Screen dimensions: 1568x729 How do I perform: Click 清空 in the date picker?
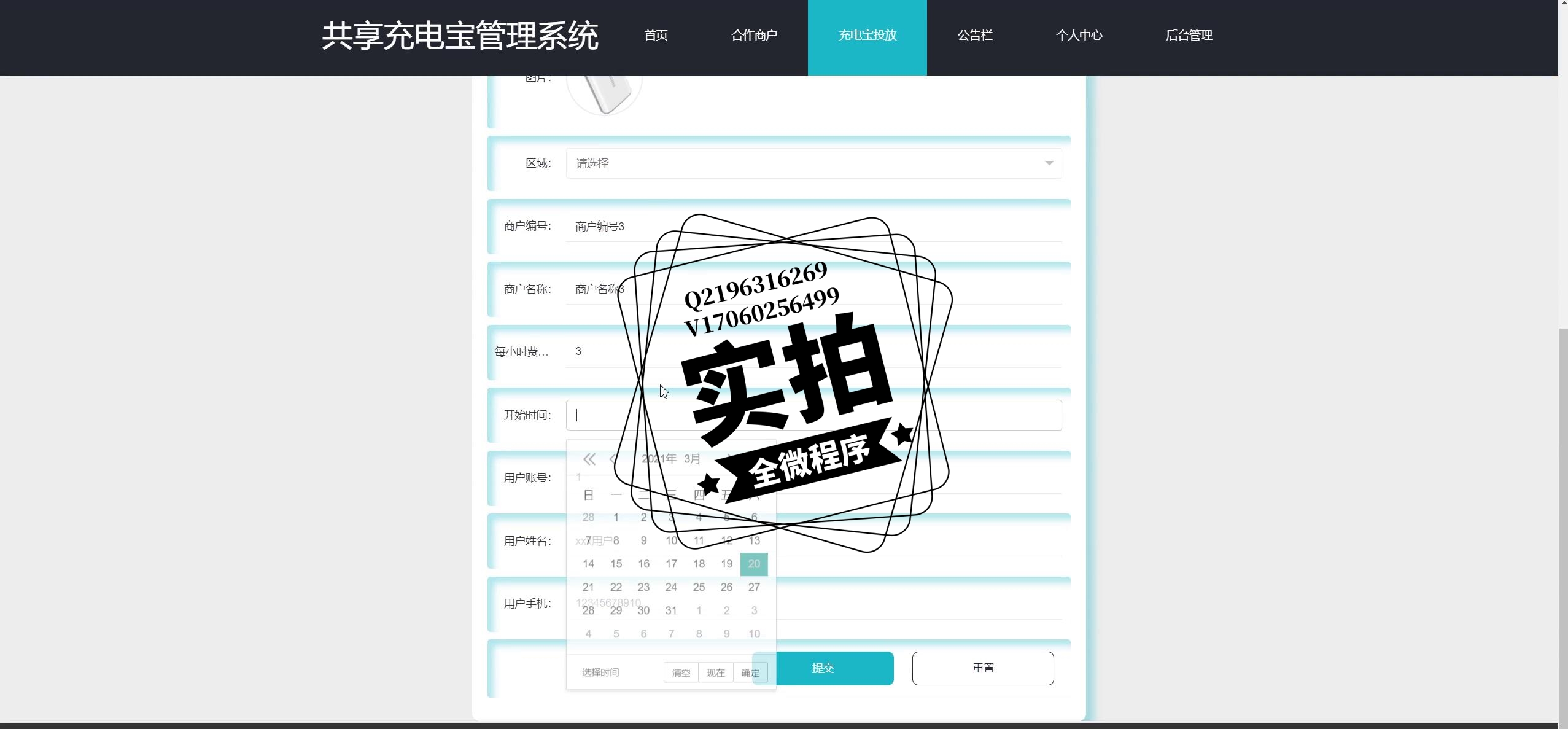pos(681,672)
